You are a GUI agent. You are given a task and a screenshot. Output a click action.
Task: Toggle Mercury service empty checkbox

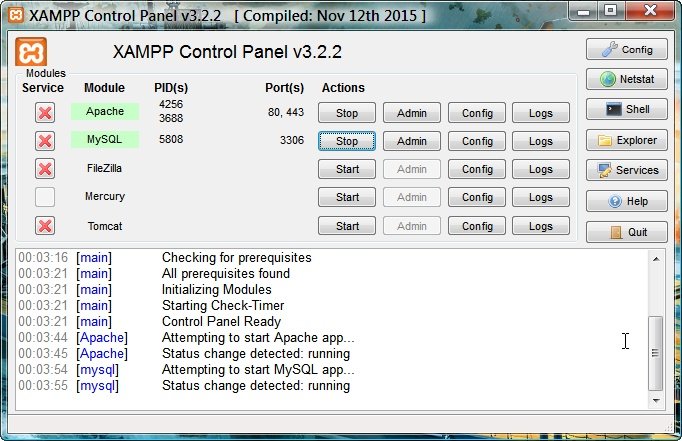click(45, 197)
